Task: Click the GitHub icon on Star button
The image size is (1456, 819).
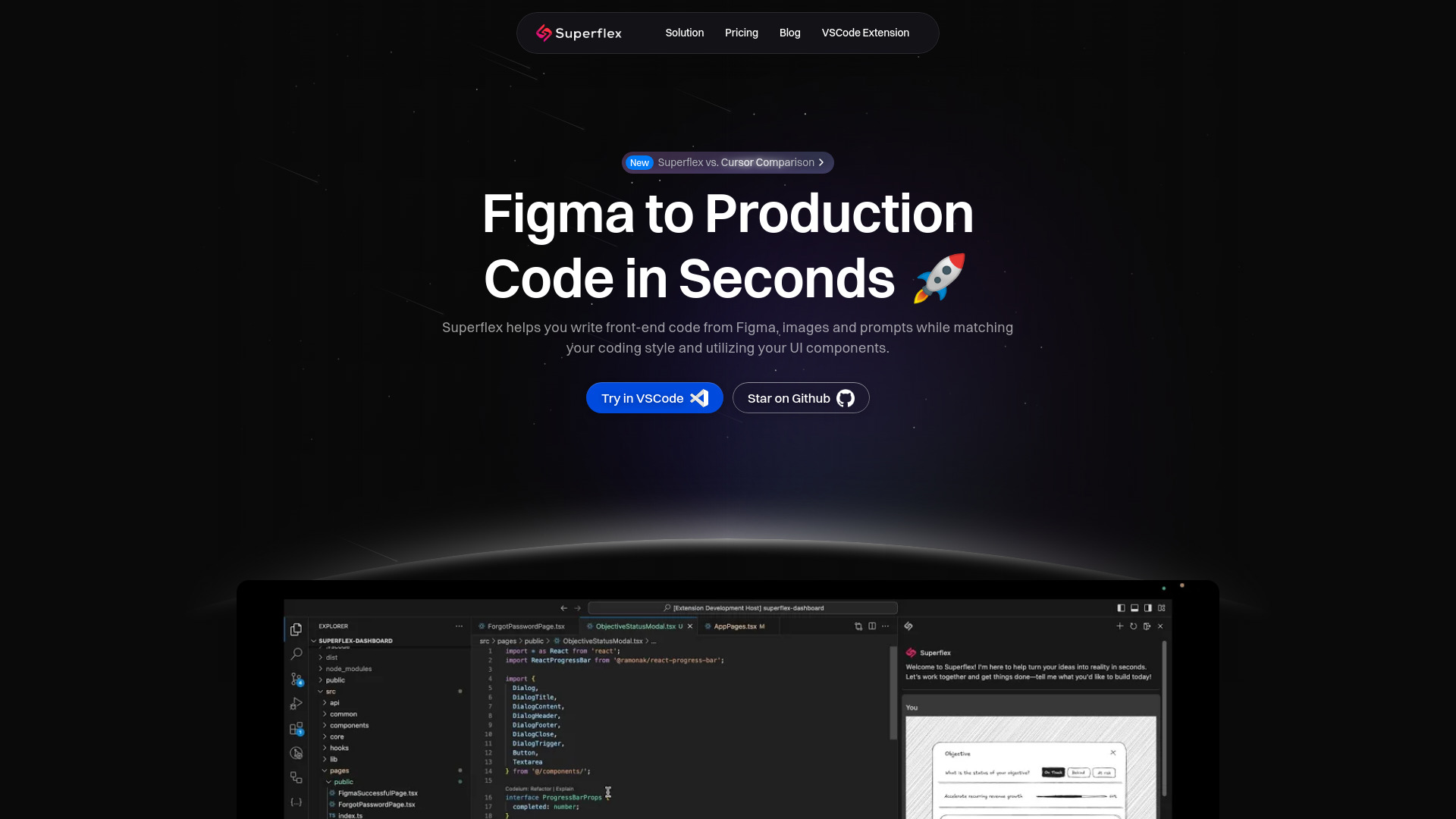Action: point(844,398)
